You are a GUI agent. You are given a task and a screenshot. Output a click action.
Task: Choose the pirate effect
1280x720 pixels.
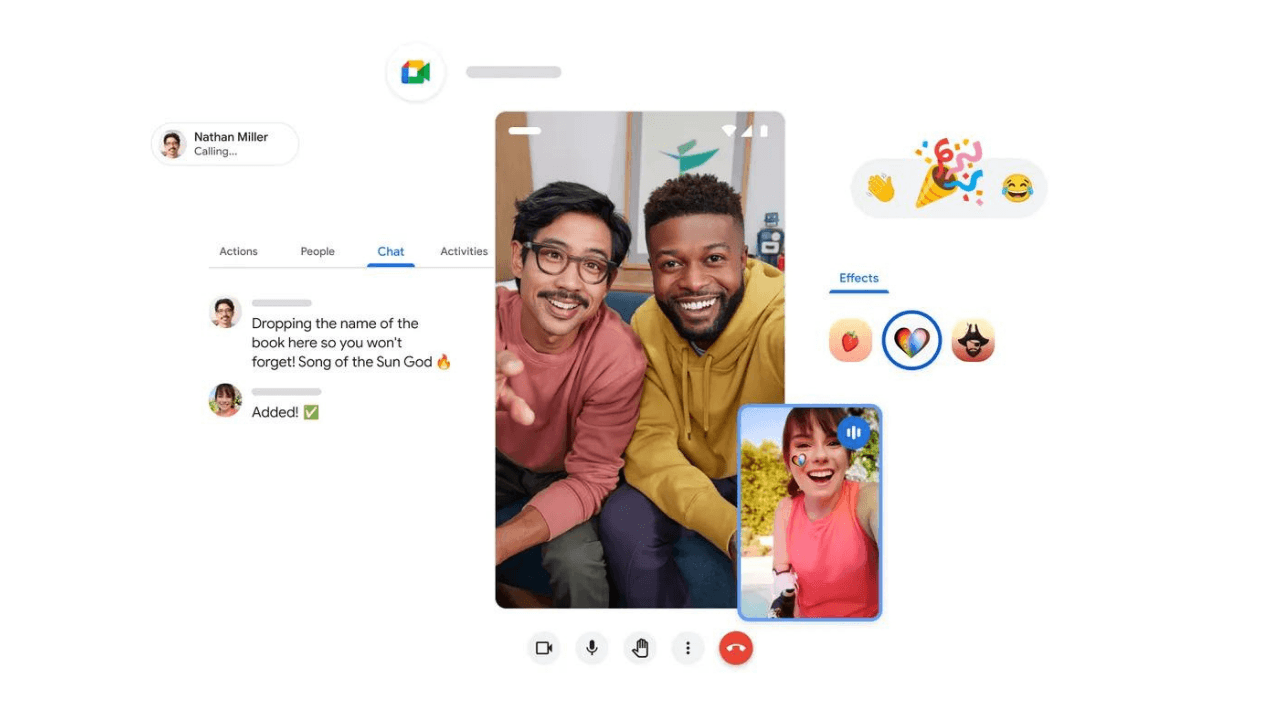click(x=973, y=341)
